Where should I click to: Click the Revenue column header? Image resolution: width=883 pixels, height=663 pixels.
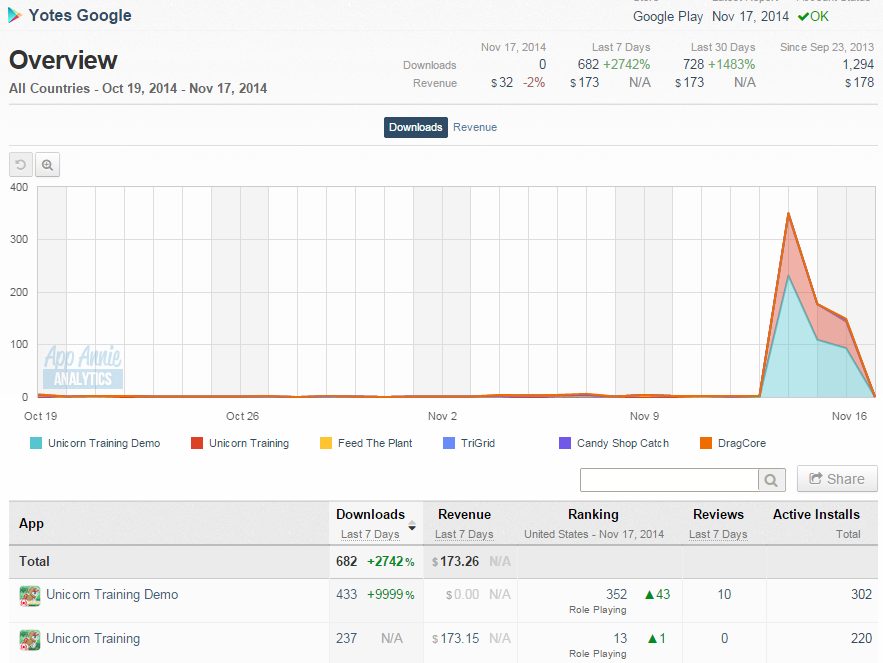pyautogui.click(x=464, y=514)
